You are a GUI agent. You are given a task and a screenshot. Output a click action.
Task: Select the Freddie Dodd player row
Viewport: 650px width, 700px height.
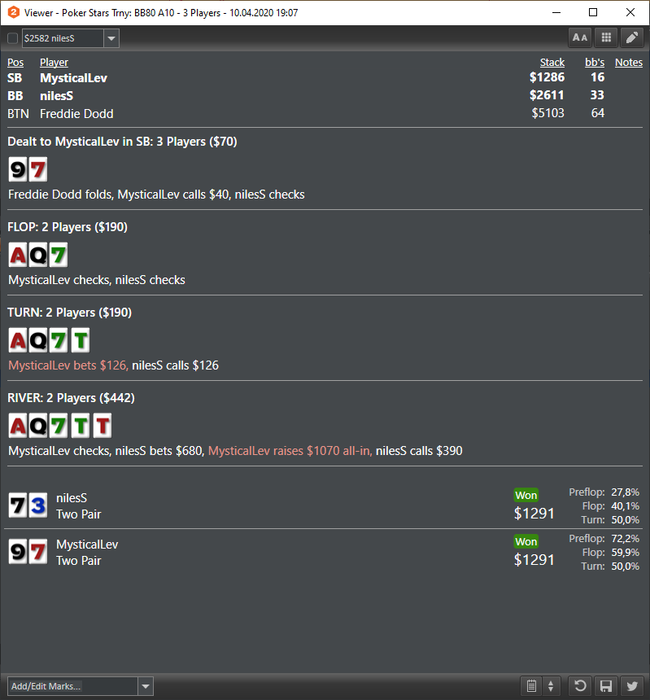pos(325,113)
